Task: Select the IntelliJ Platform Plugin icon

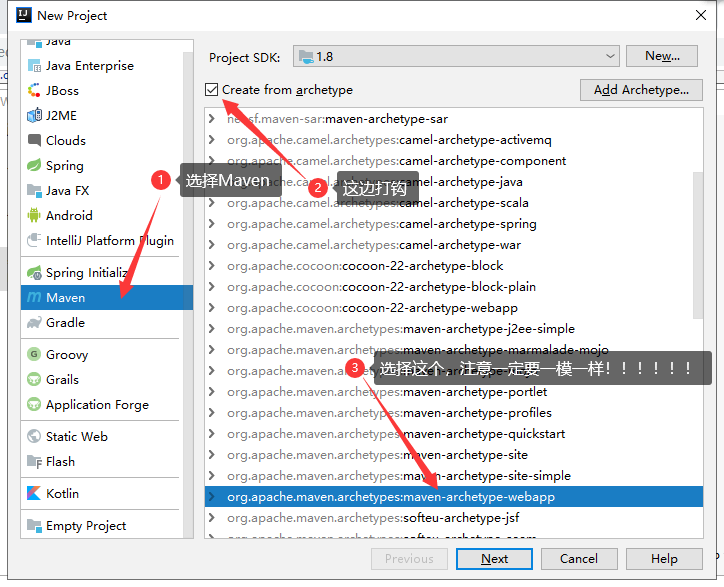Action: pos(34,240)
